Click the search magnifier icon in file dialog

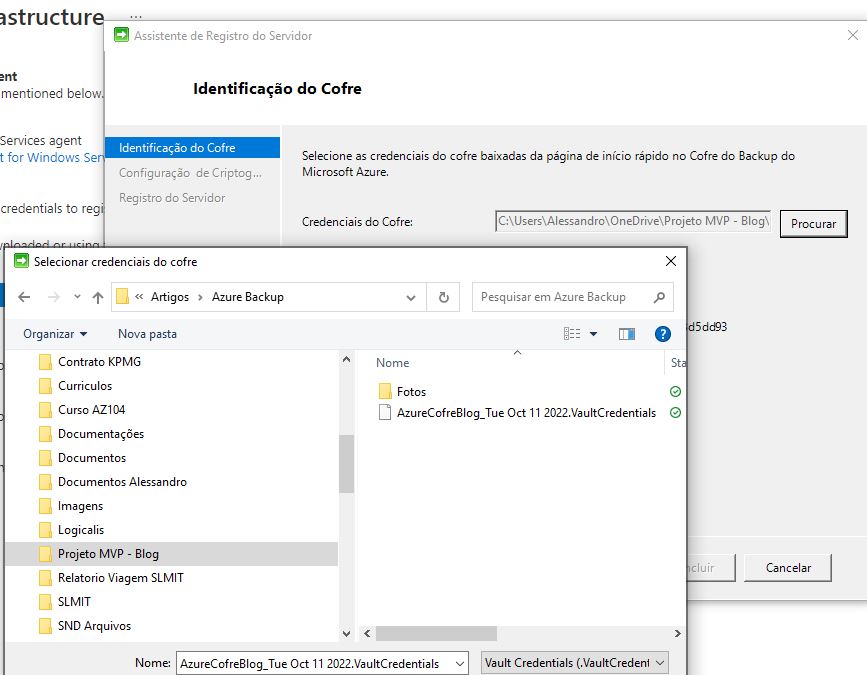[659, 297]
